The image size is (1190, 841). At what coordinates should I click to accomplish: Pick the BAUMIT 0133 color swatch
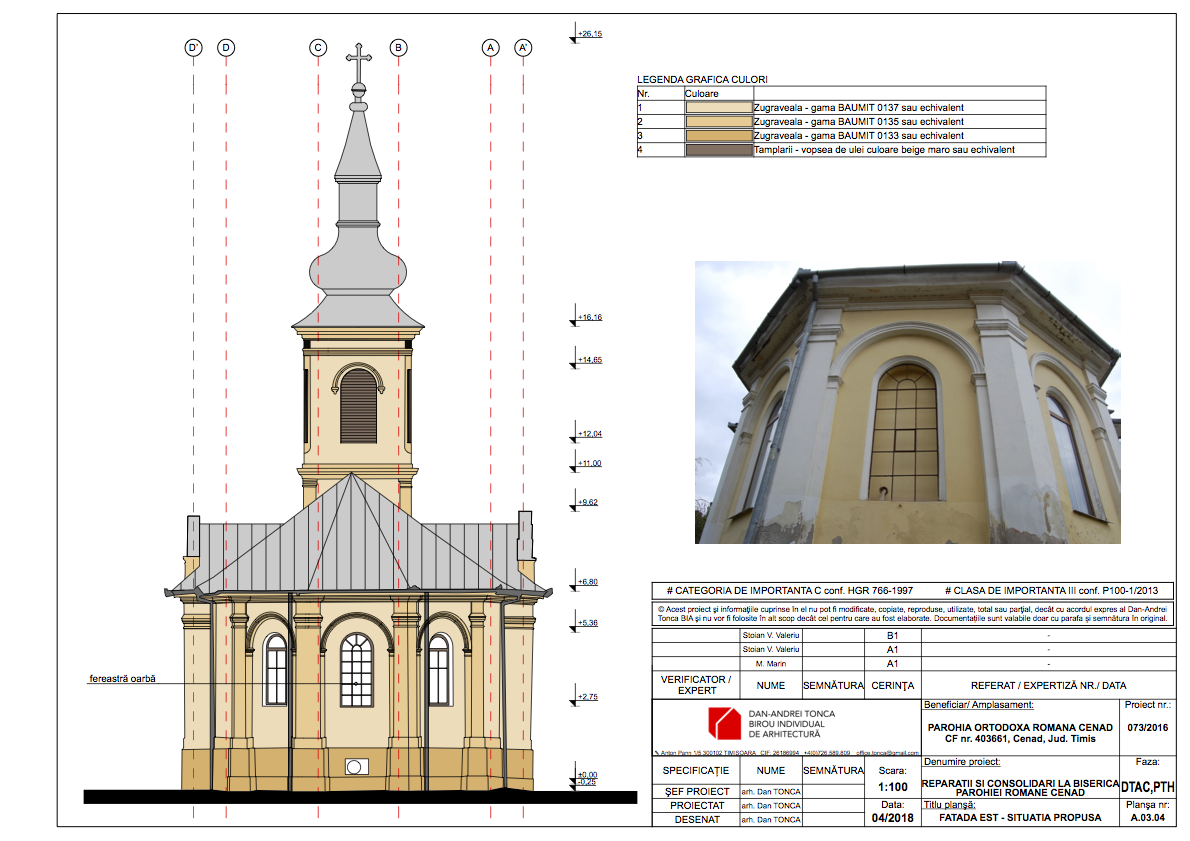[x=718, y=136]
